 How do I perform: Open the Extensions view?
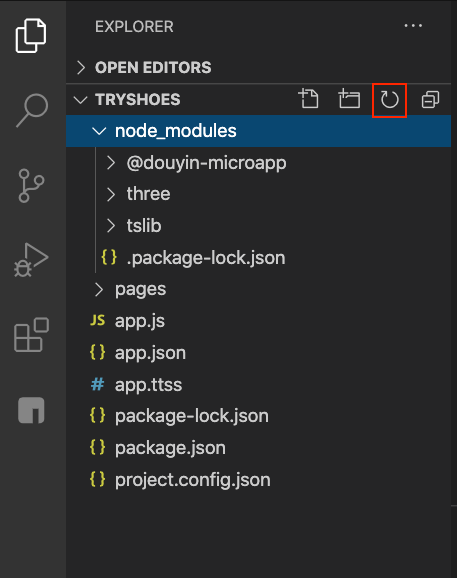pos(31,335)
